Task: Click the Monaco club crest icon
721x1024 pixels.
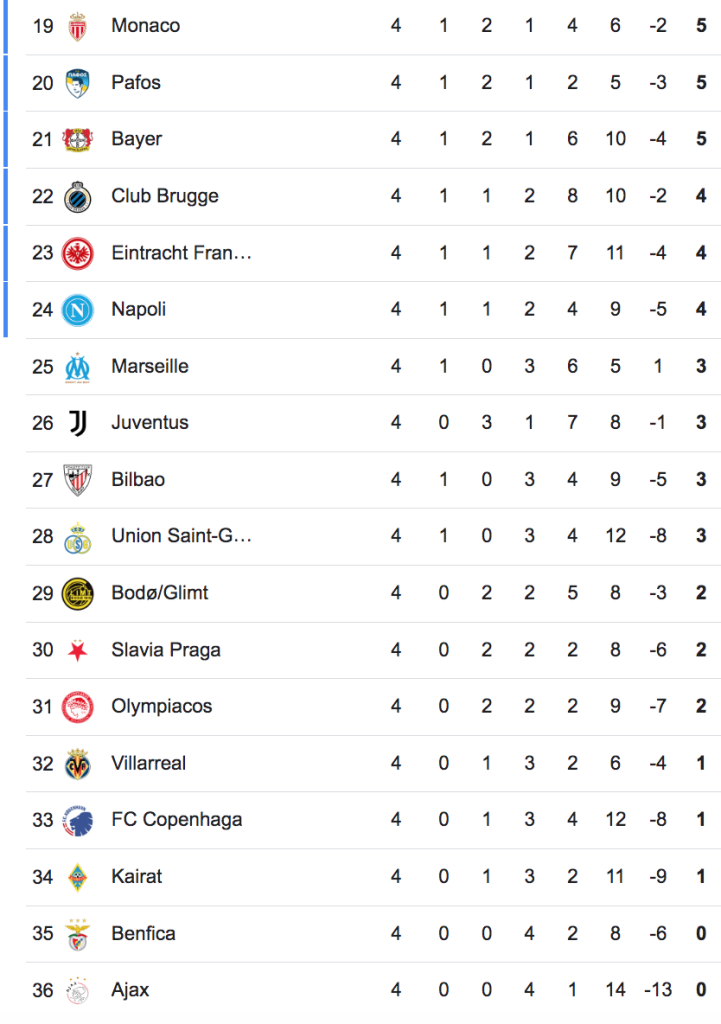Action: coord(77,26)
